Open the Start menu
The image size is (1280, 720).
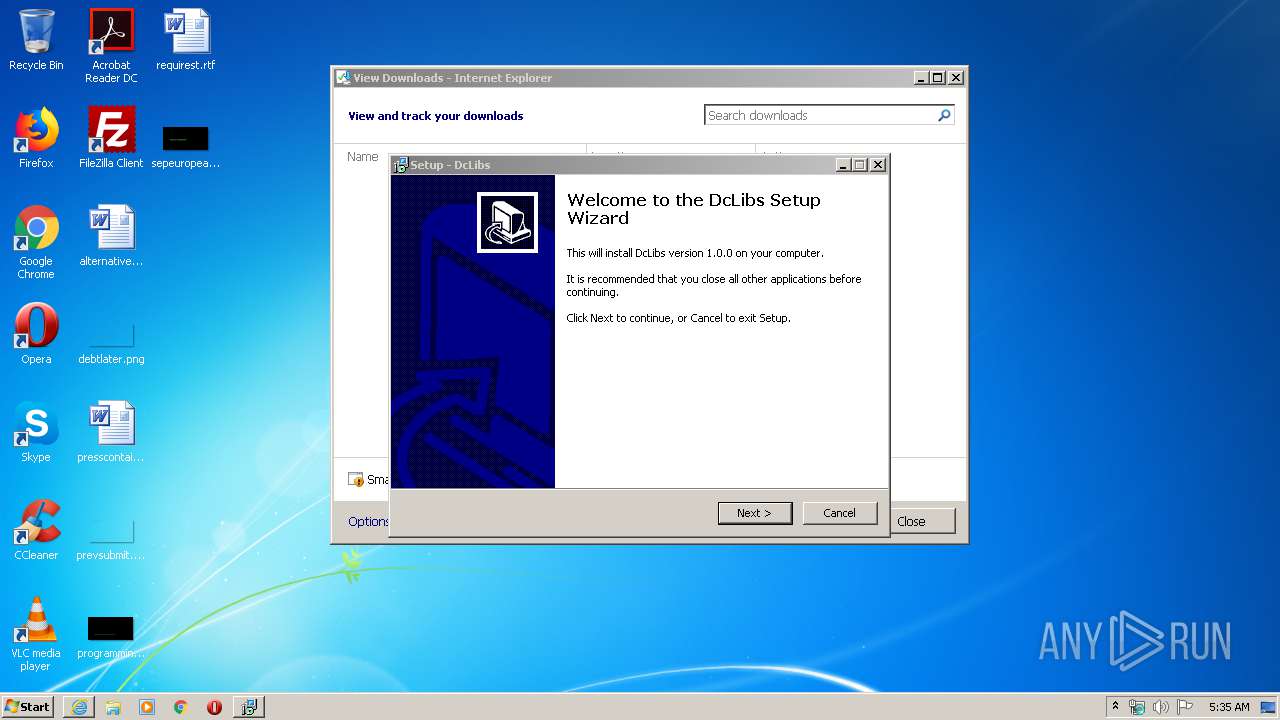[x=28, y=706]
